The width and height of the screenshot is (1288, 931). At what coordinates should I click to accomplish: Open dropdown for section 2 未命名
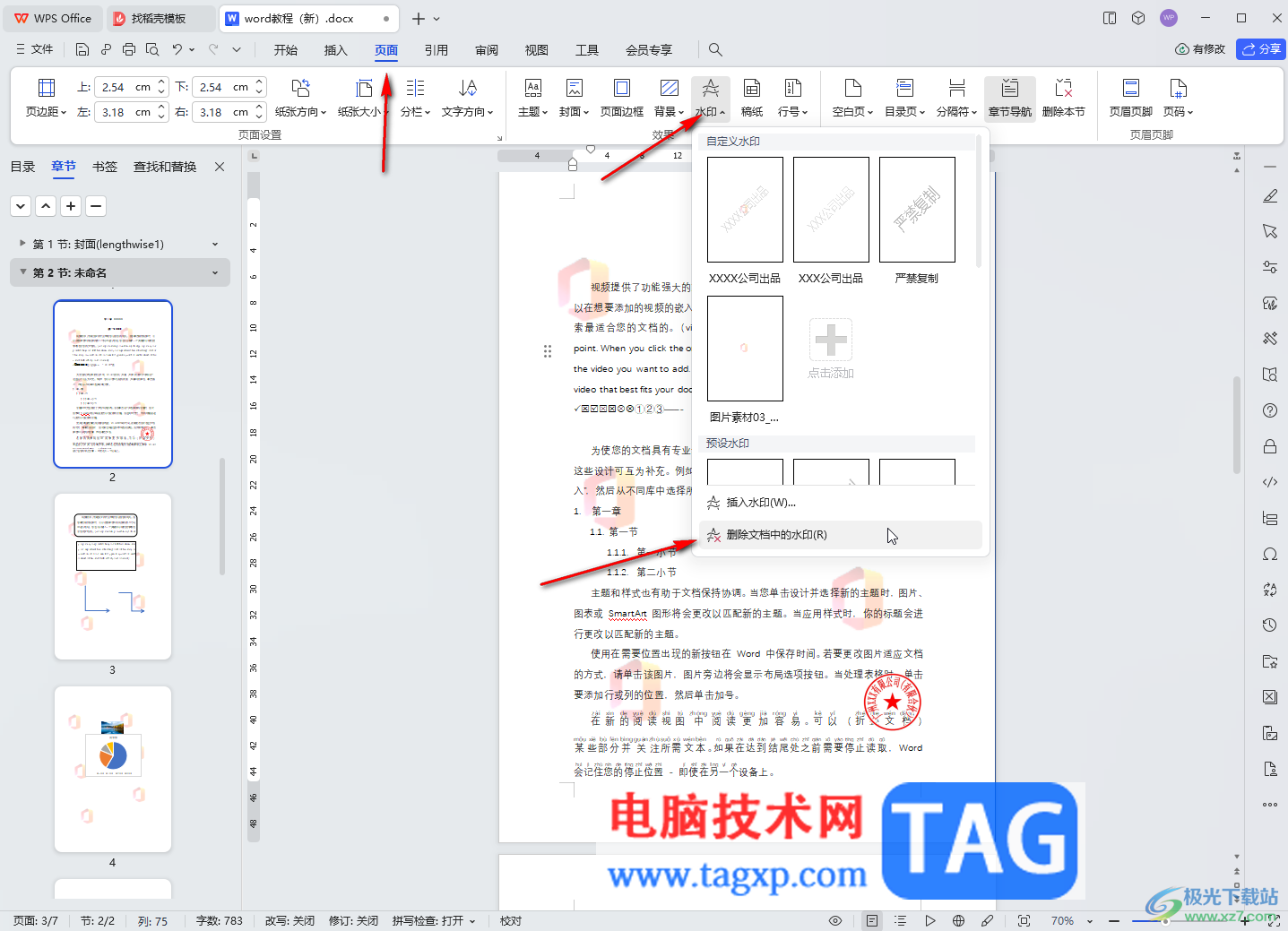215,272
